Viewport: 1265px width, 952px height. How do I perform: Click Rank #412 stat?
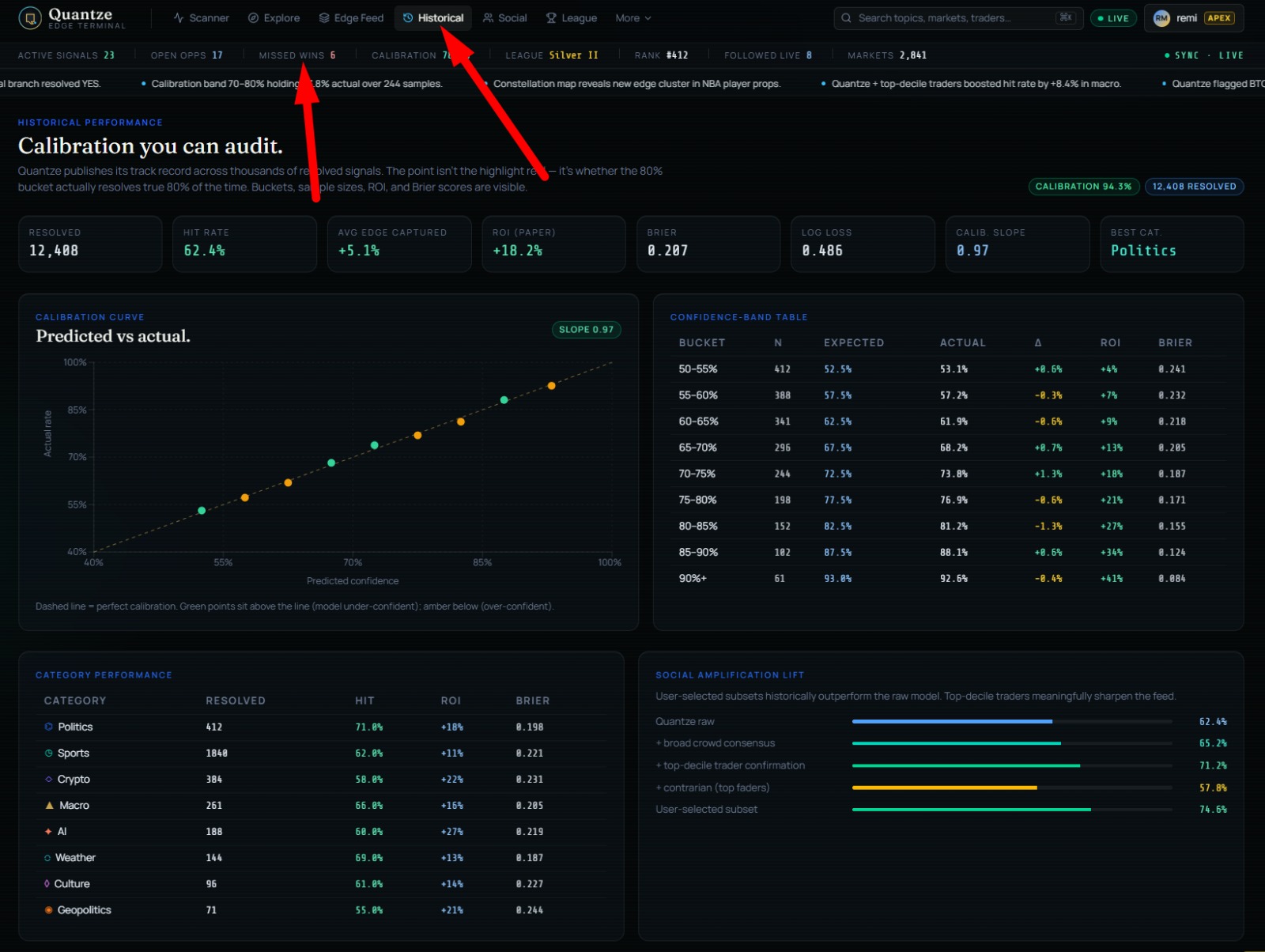click(x=661, y=55)
